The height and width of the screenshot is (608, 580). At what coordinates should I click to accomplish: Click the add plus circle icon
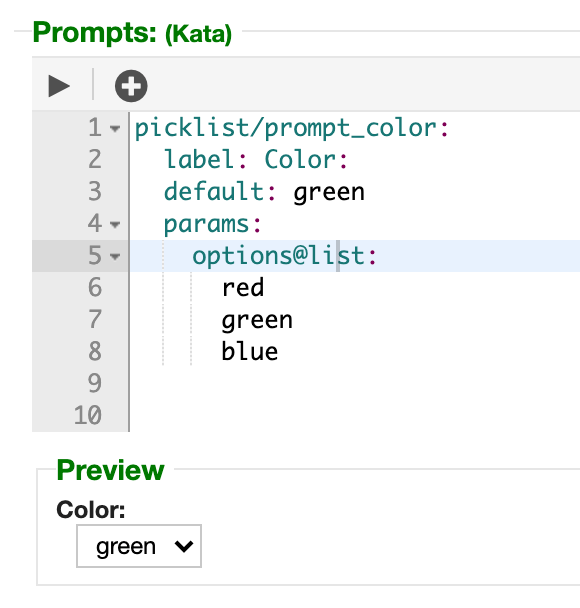131,86
